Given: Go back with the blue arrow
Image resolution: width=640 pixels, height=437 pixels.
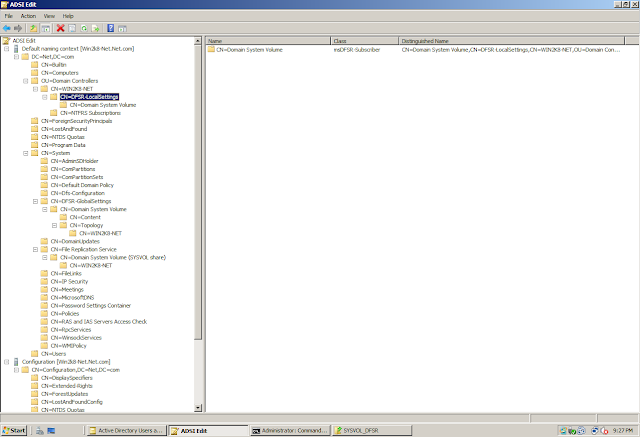Looking at the screenshot, I should pos(7,28).
